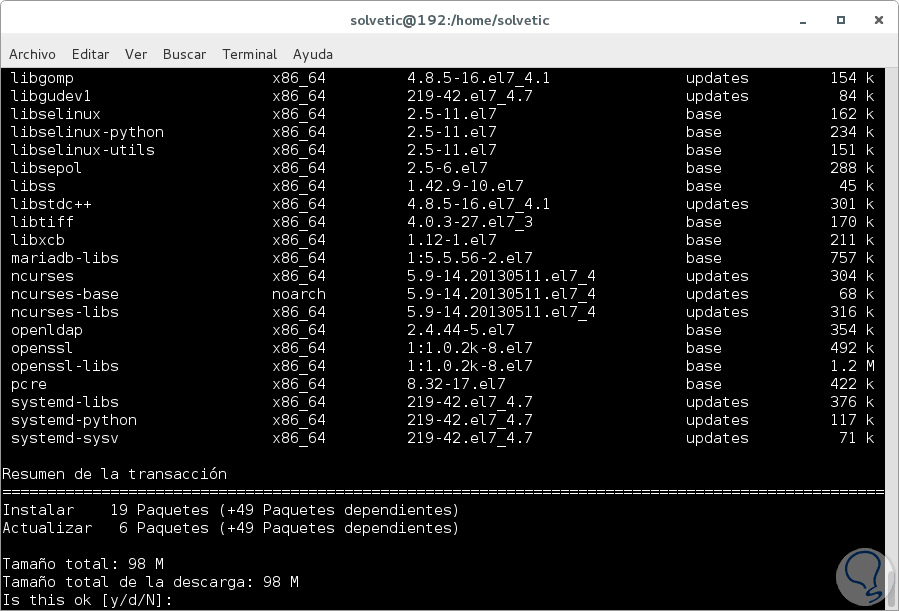Viewport: 899px width, 611px height.
Task: Click version 1.42.9-10.el7 of libss
Action: pyautogui.click(x=465, y=186)
